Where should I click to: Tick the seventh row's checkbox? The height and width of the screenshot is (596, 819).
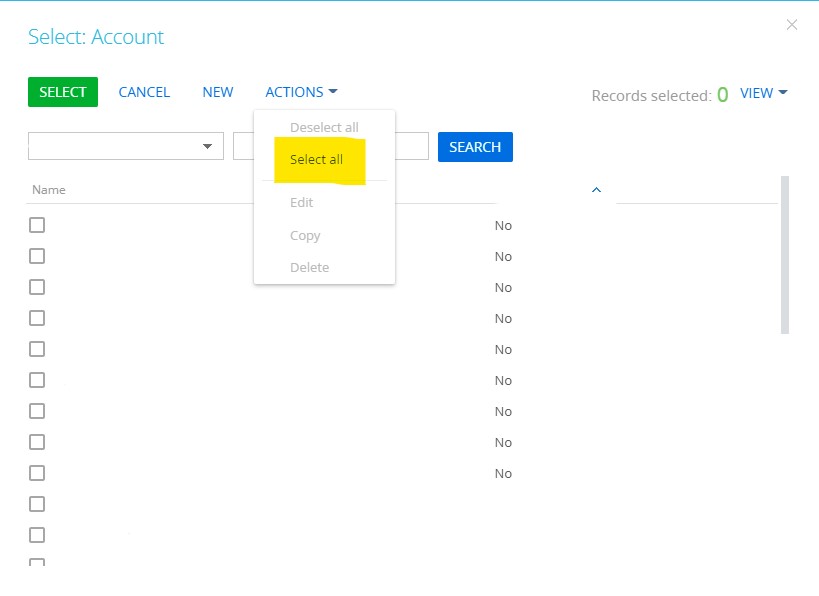[37, 411]
